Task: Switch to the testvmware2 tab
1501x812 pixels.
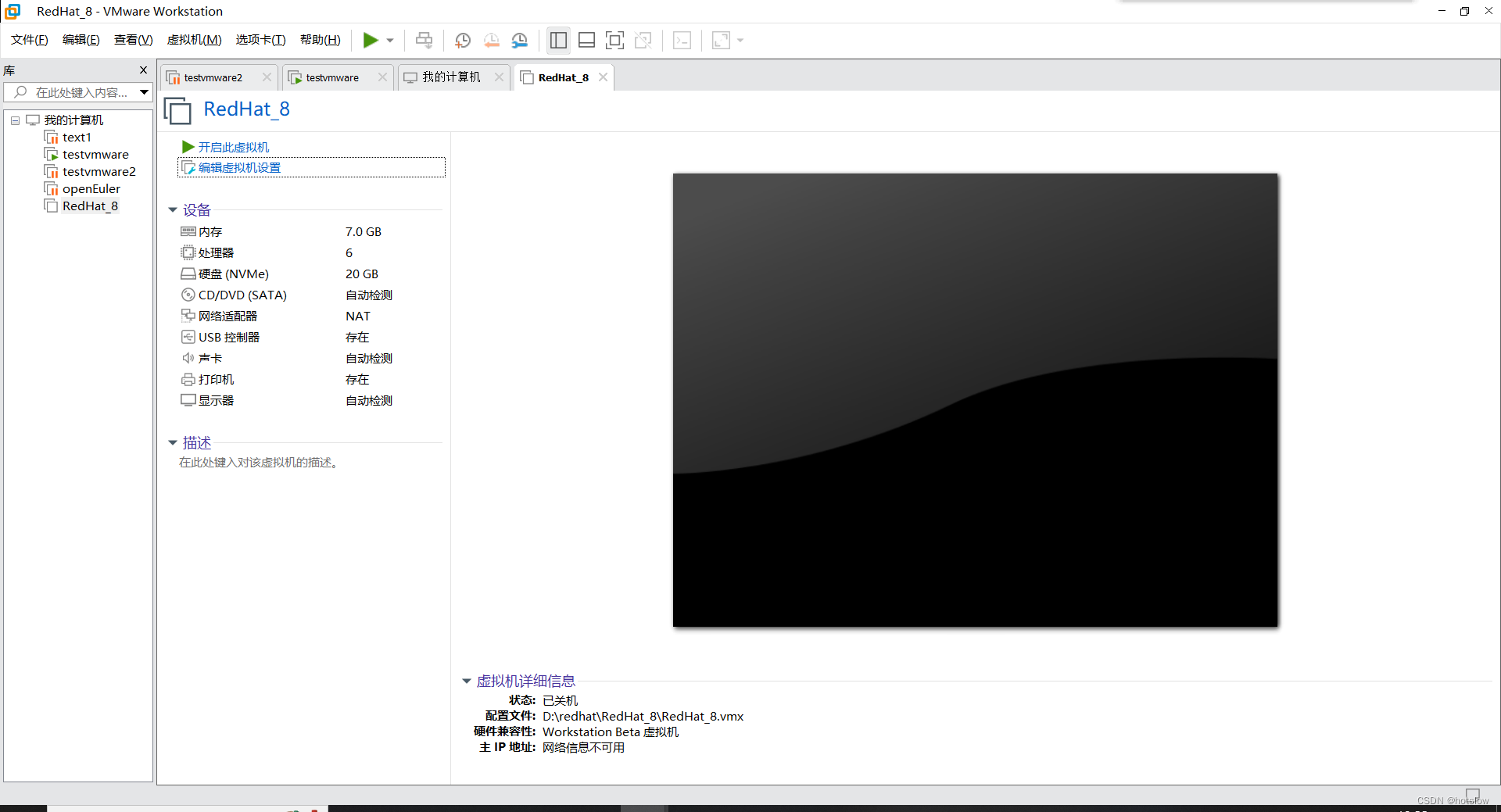Action: [213, 77]
